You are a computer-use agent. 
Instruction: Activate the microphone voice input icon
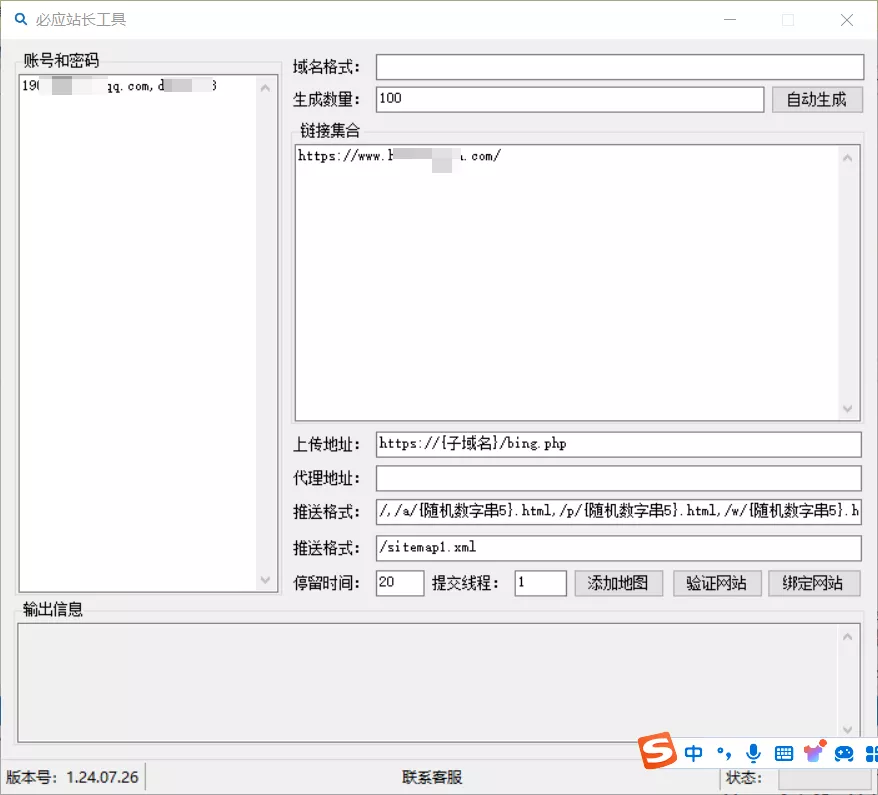[754, 754]
